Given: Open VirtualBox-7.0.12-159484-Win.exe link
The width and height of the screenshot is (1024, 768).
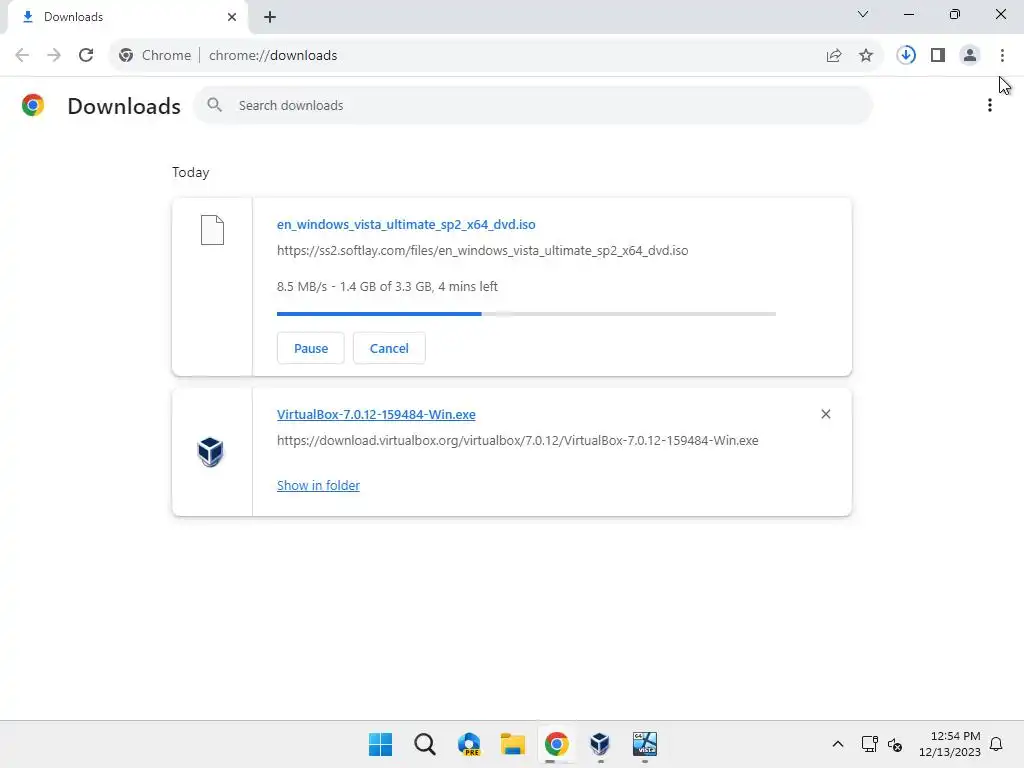Looking at the screenshot, I should tap(376, 415).
